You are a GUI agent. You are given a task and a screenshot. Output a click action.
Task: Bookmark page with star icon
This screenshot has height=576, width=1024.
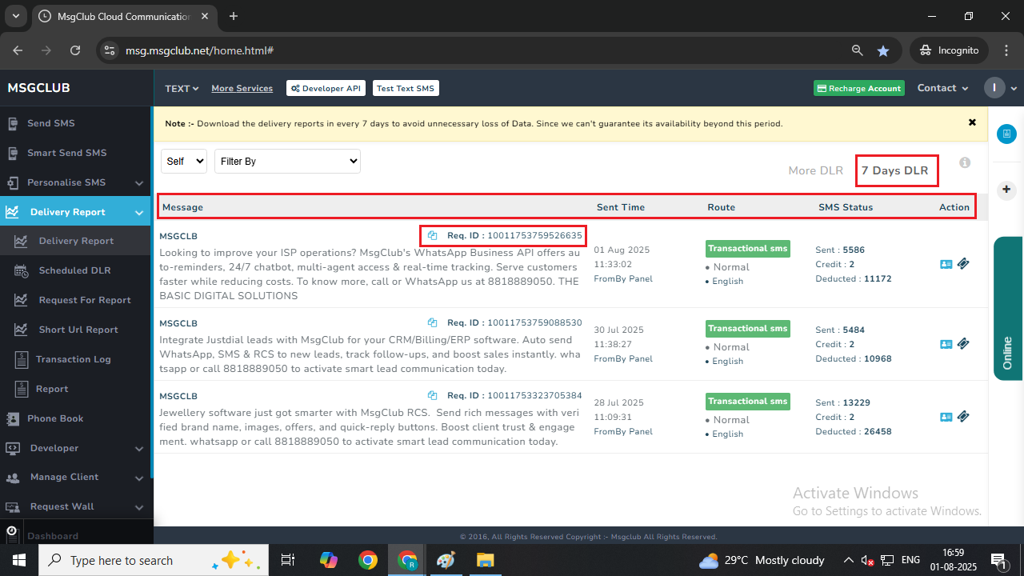pos(883,51)
